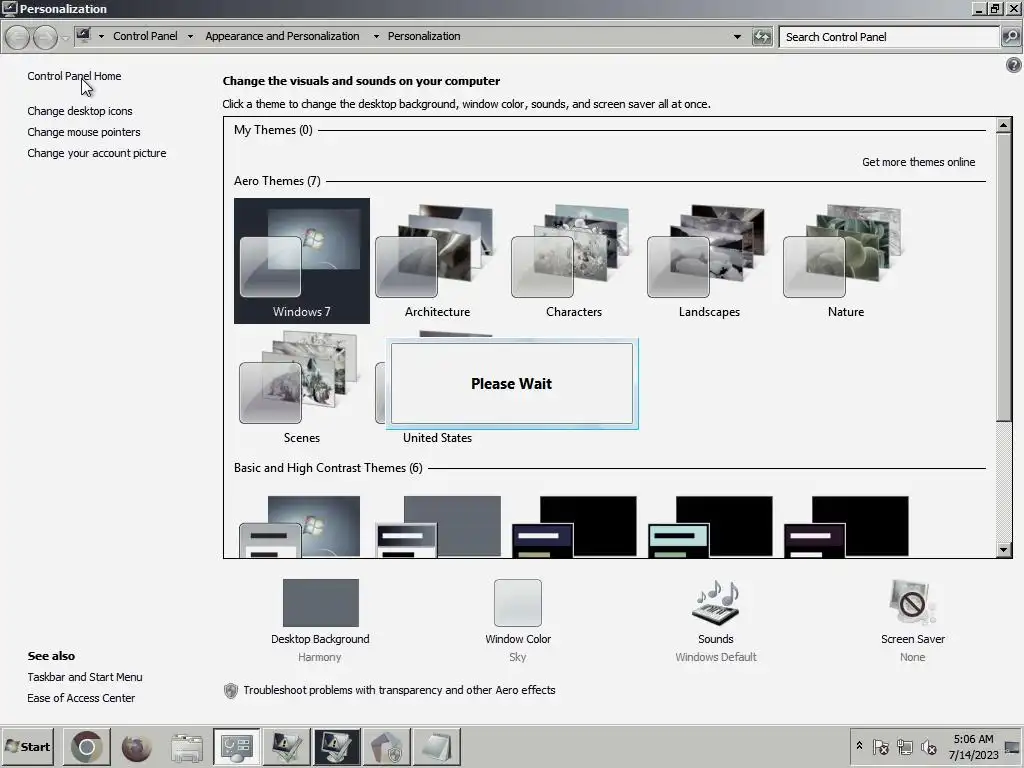Switch to Control Panel taskbar button
1024x768 pixels.
coord(236,747)
